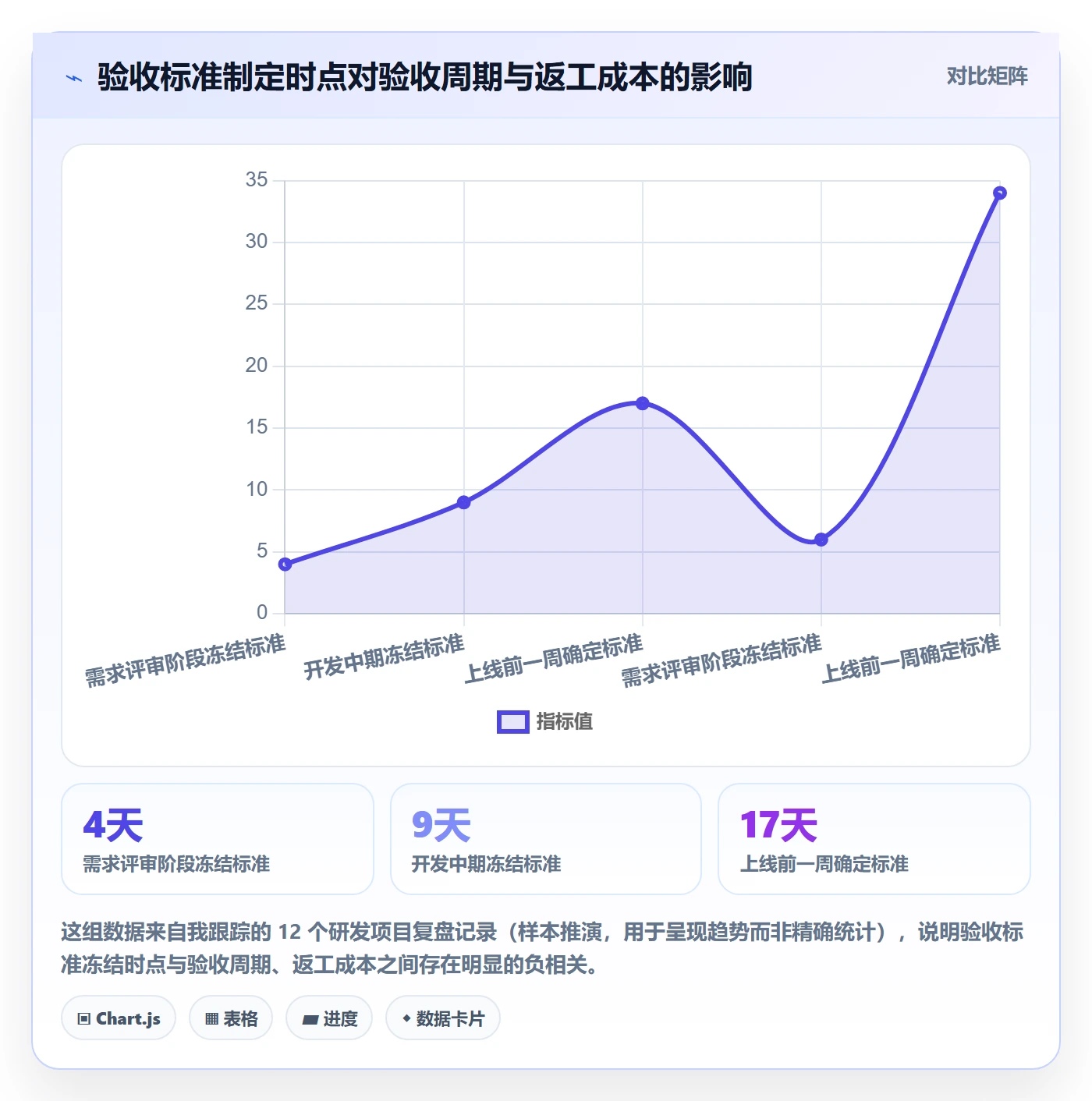Click the 17天 stat value
The width and height of the screenshot is (1092, 1101).
[x=778, y=825]
